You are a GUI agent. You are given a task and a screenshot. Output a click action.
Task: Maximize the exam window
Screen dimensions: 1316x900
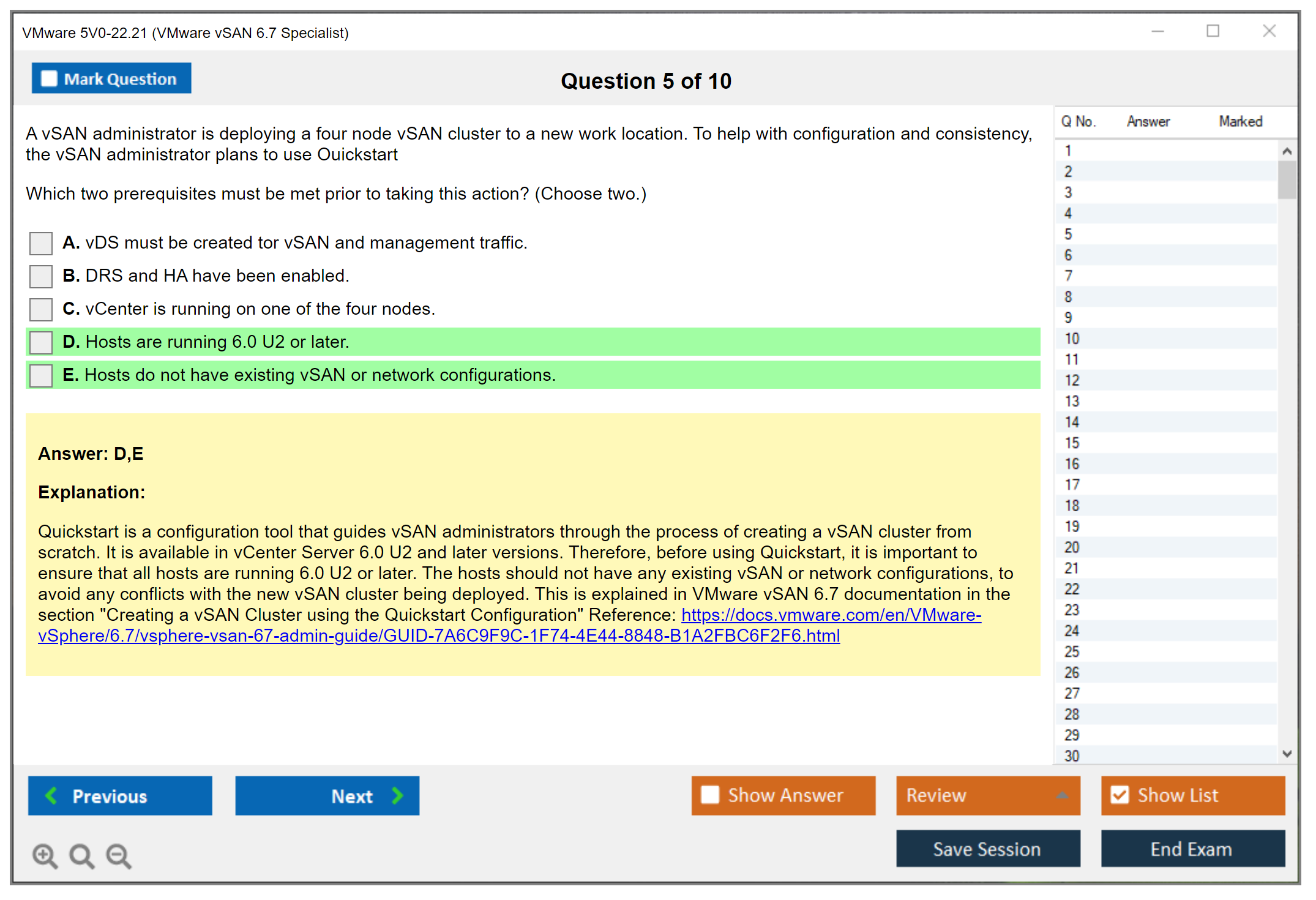click(1213, 31)
